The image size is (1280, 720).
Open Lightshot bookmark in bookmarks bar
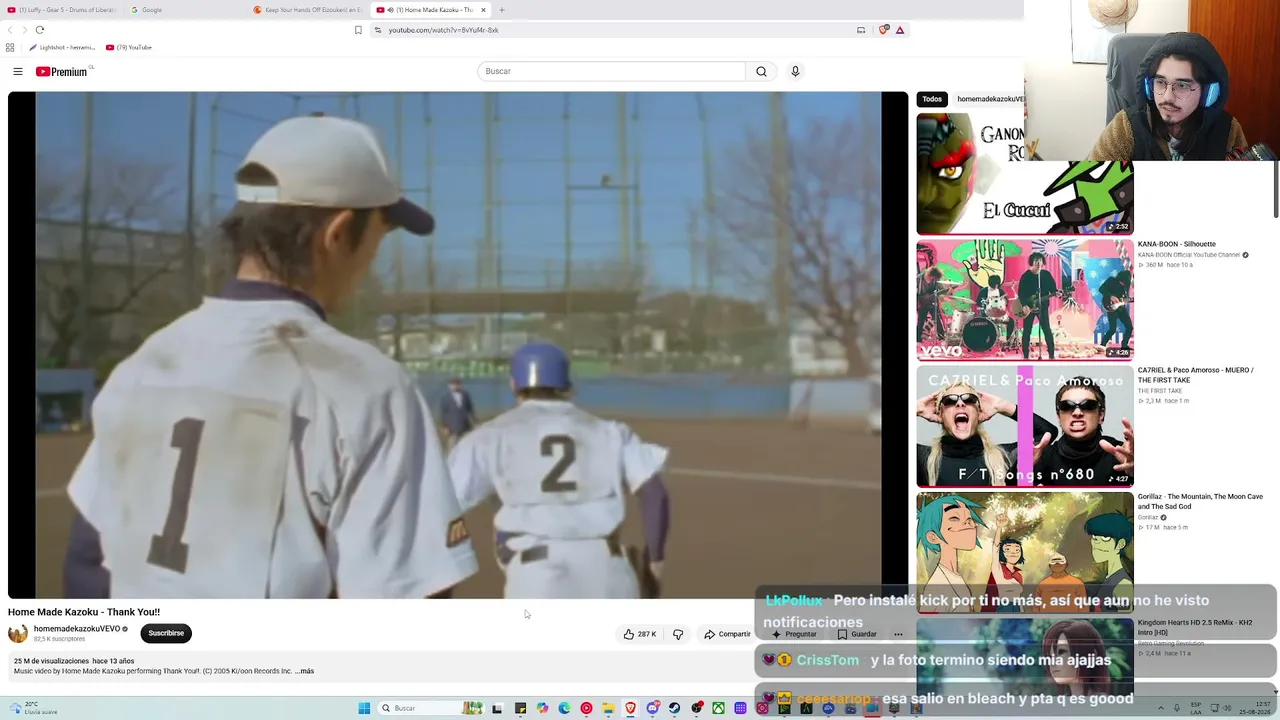pos(62,47)
